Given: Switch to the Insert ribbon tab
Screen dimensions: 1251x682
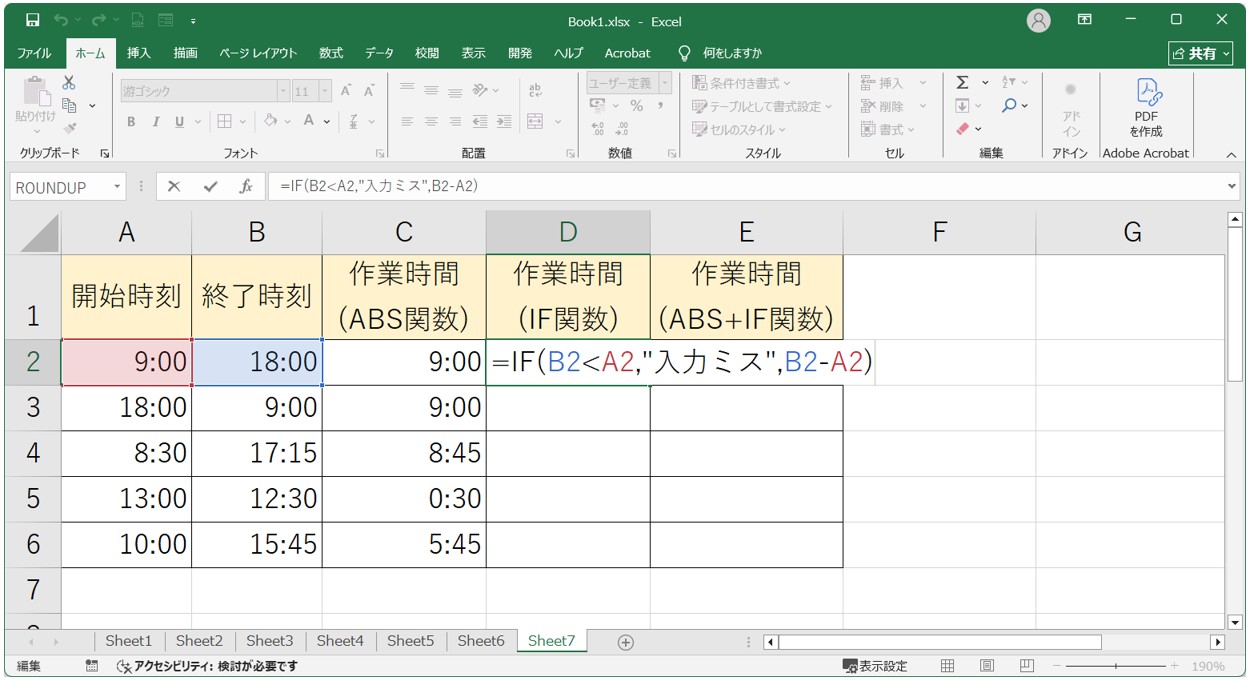Looking at the screenshot, I should 139,53.
